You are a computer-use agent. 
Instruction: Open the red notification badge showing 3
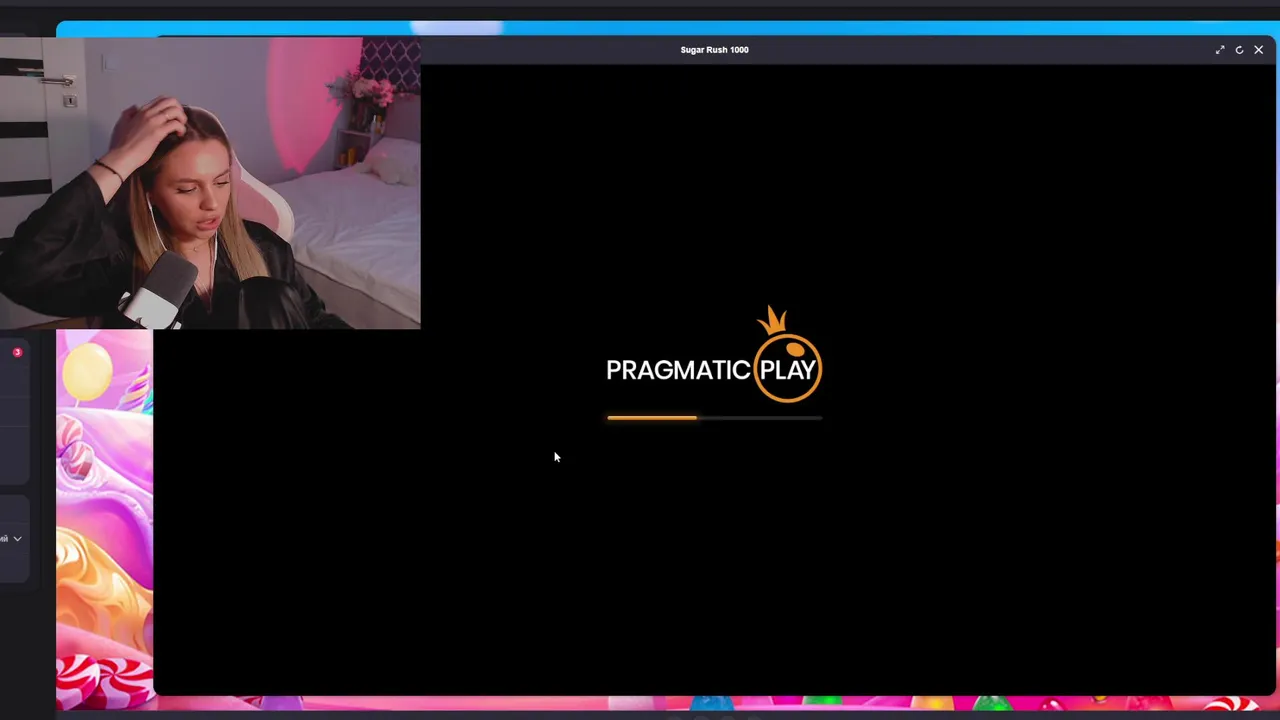pyautogui.click(x=17, y=352)
